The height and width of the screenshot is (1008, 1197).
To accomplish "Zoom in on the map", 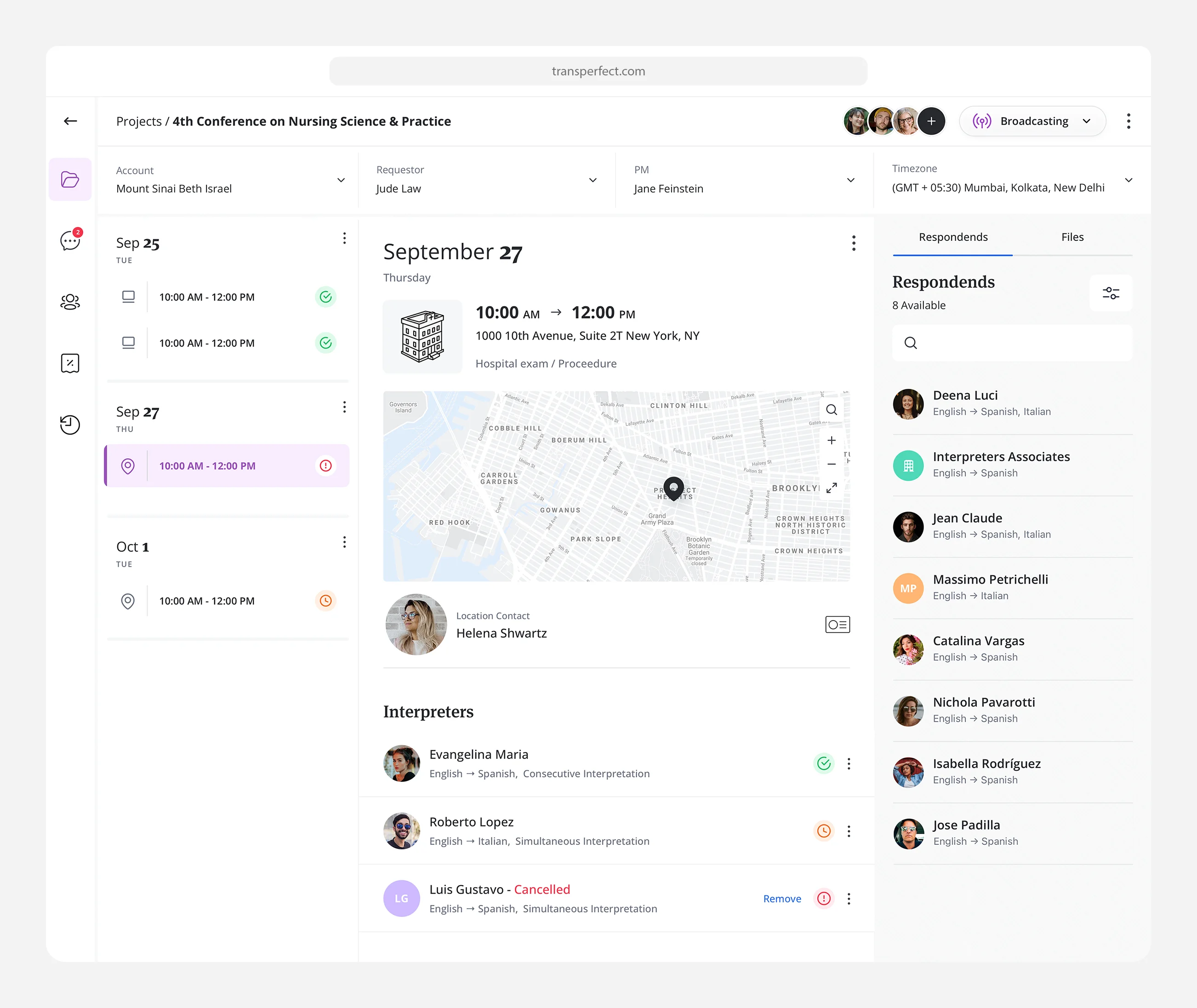I will pyautogui.click(x=832, y=440).
